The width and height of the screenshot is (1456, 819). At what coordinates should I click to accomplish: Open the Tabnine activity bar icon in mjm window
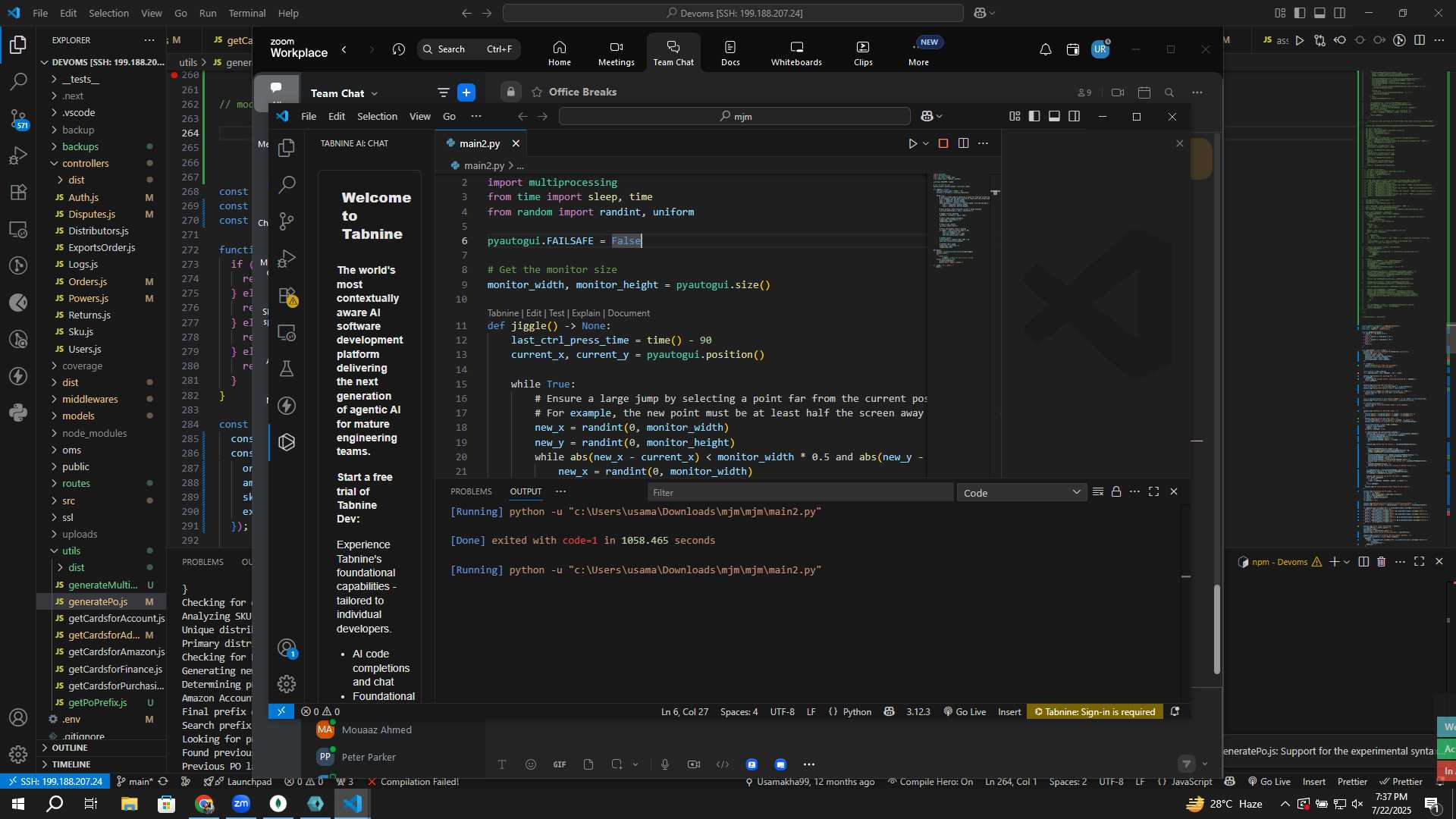287,442
